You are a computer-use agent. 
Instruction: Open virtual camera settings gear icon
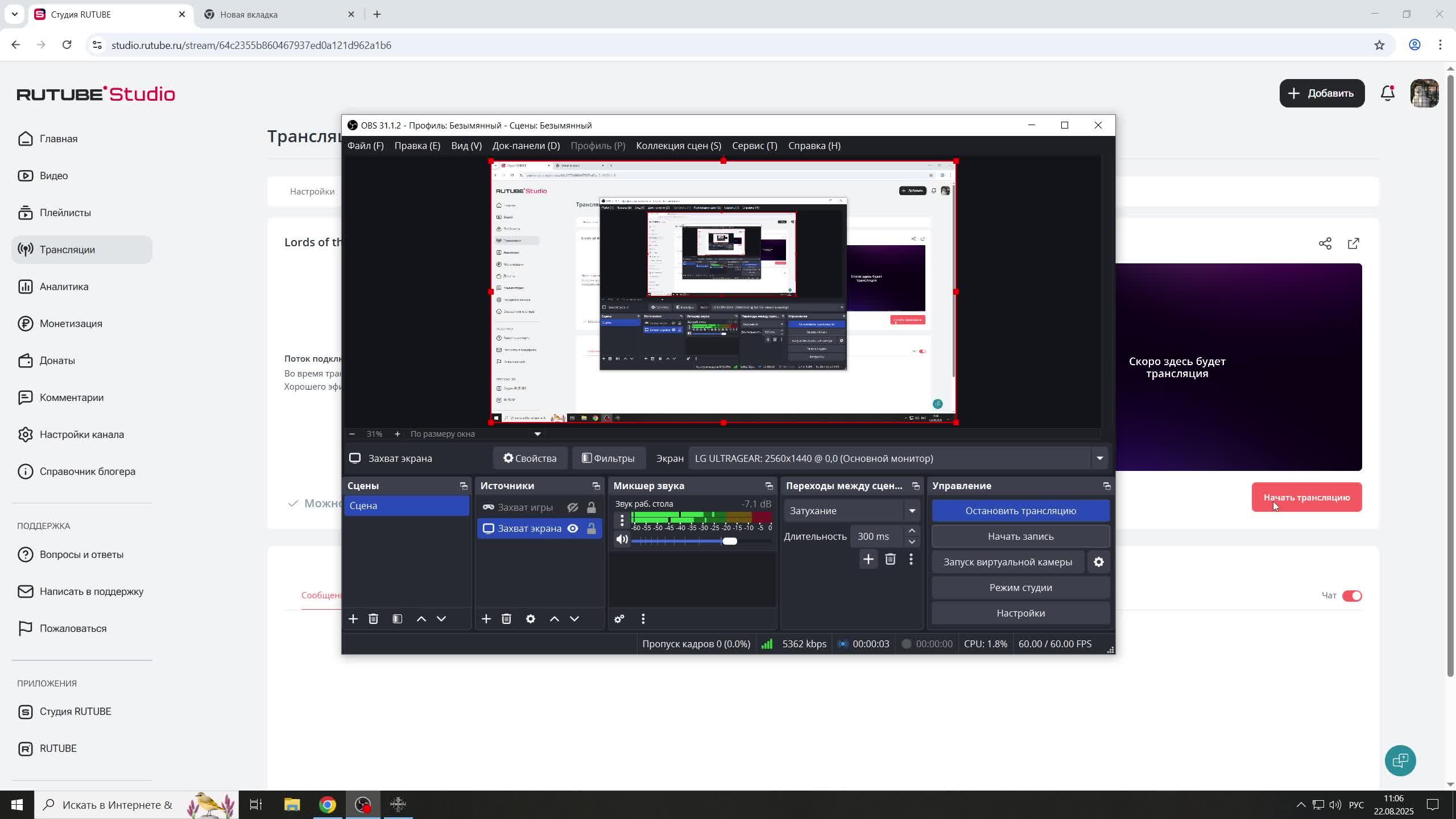[1098, 562]
